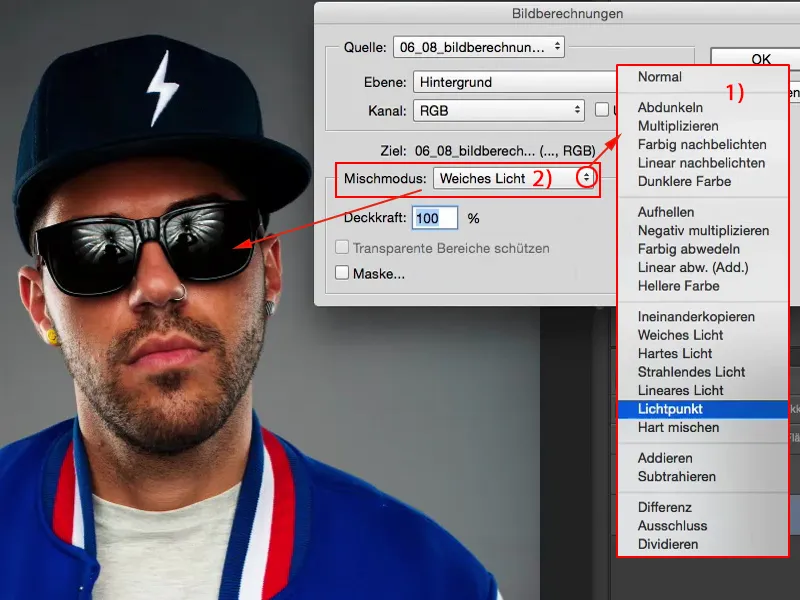Select Subtrahieren blend mode
The image size is (800, 600).
[677, 477]
